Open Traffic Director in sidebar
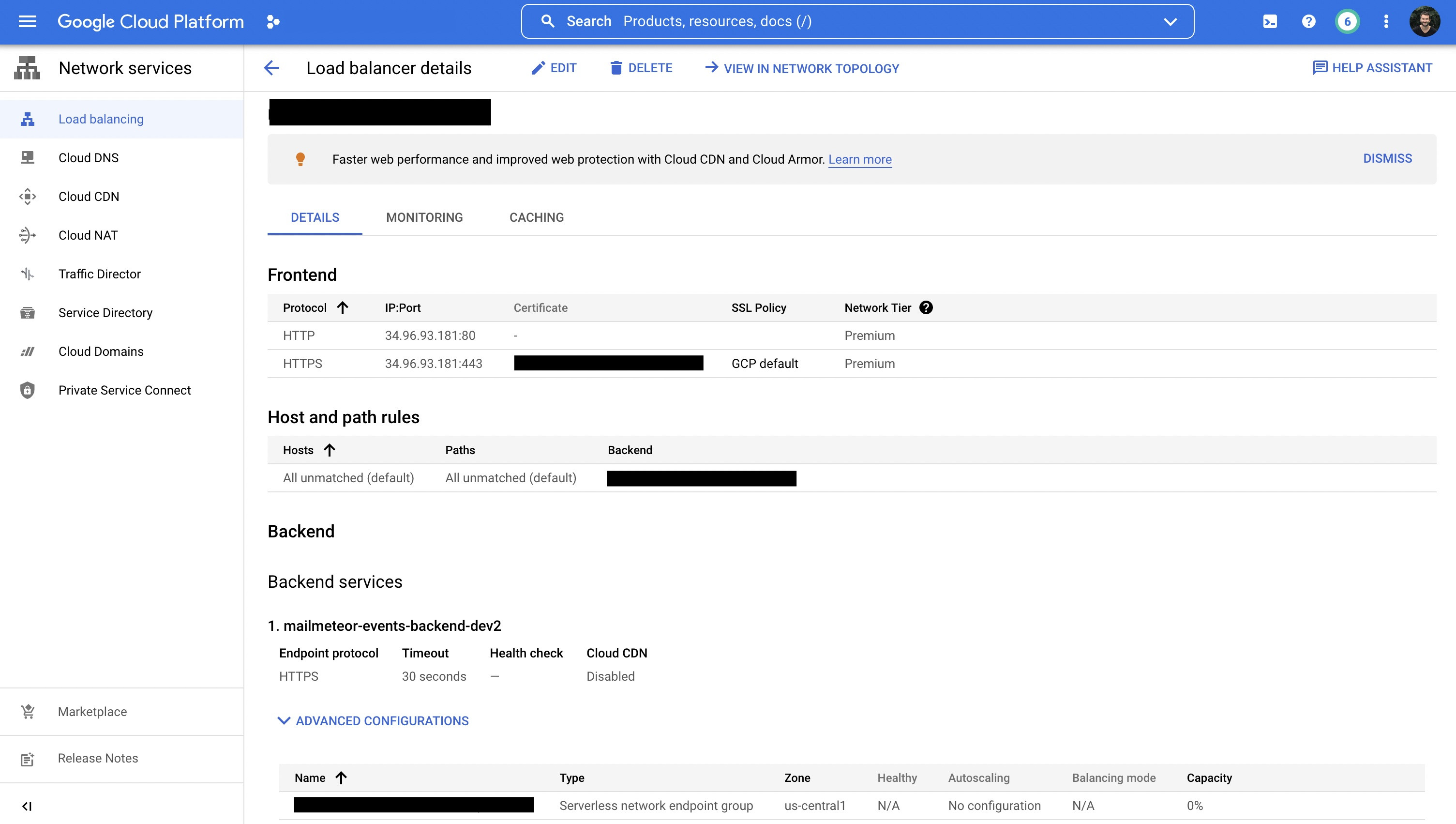Viewport: 1456px width, 824px height. point(100,274)
